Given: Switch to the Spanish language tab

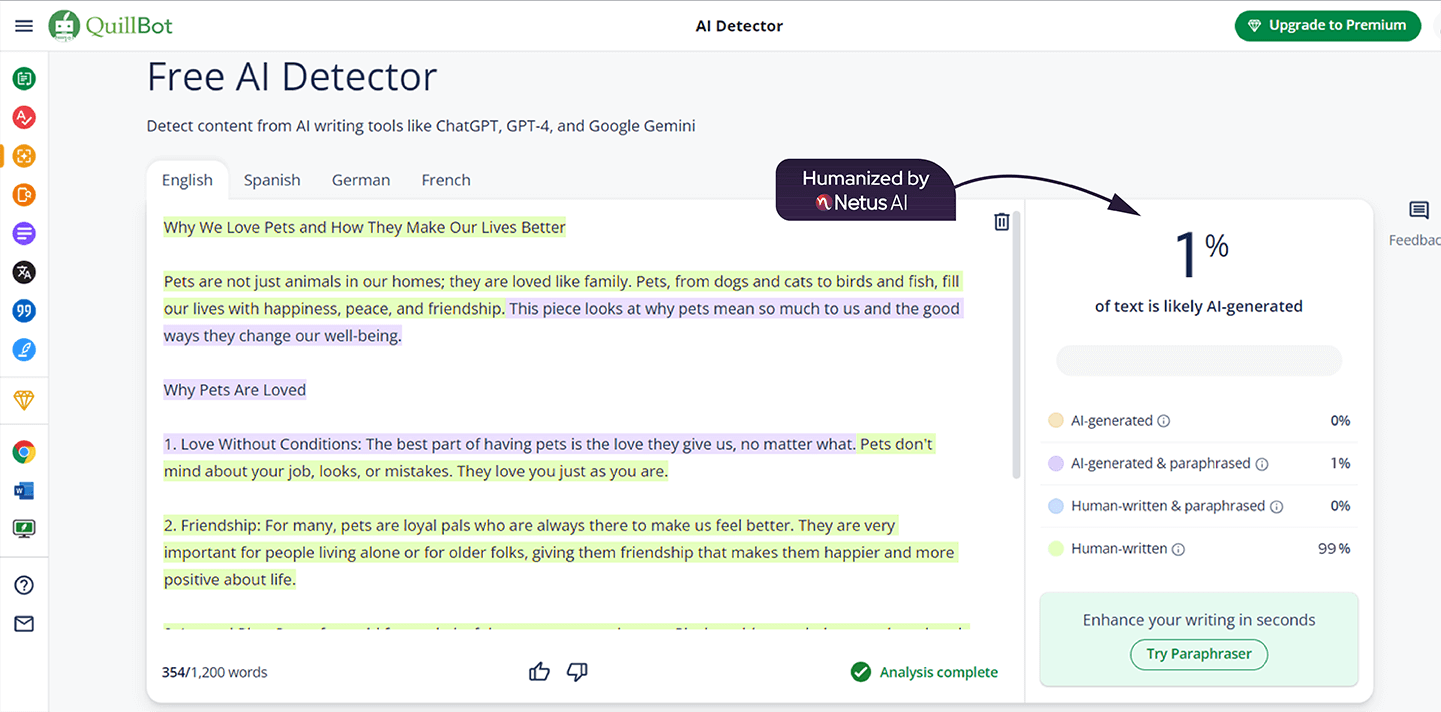Looking at the screenshot, I should tap(272, 180).
